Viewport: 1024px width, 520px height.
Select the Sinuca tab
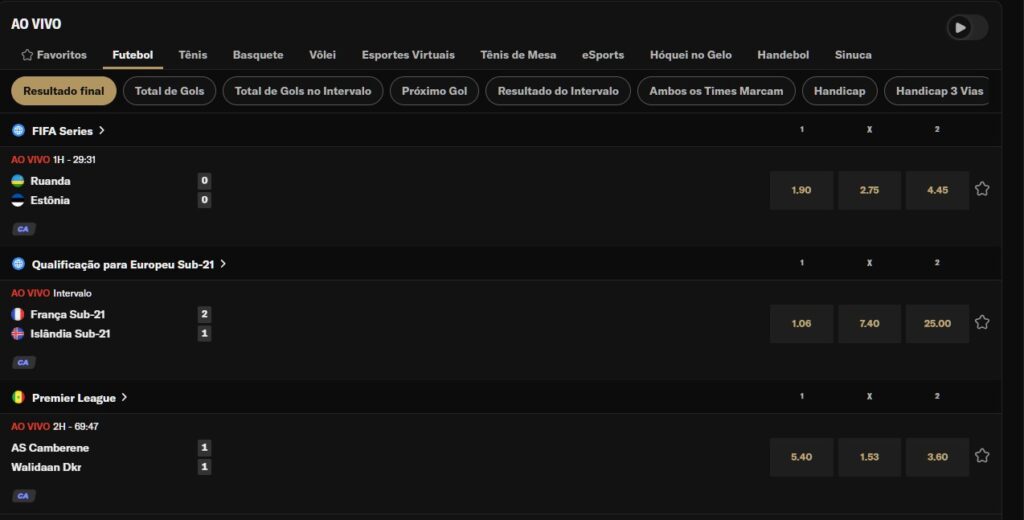(x=853, y=55)
